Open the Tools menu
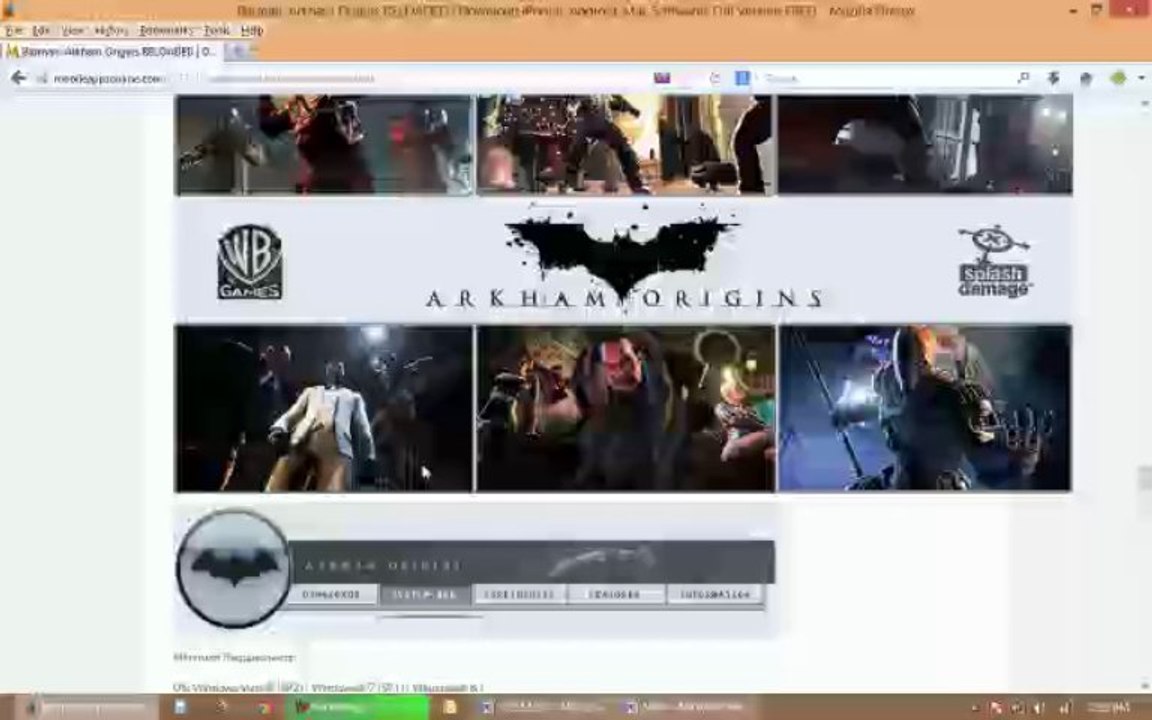Viewport: 1152px width, 720px height. tap(217, 31)
